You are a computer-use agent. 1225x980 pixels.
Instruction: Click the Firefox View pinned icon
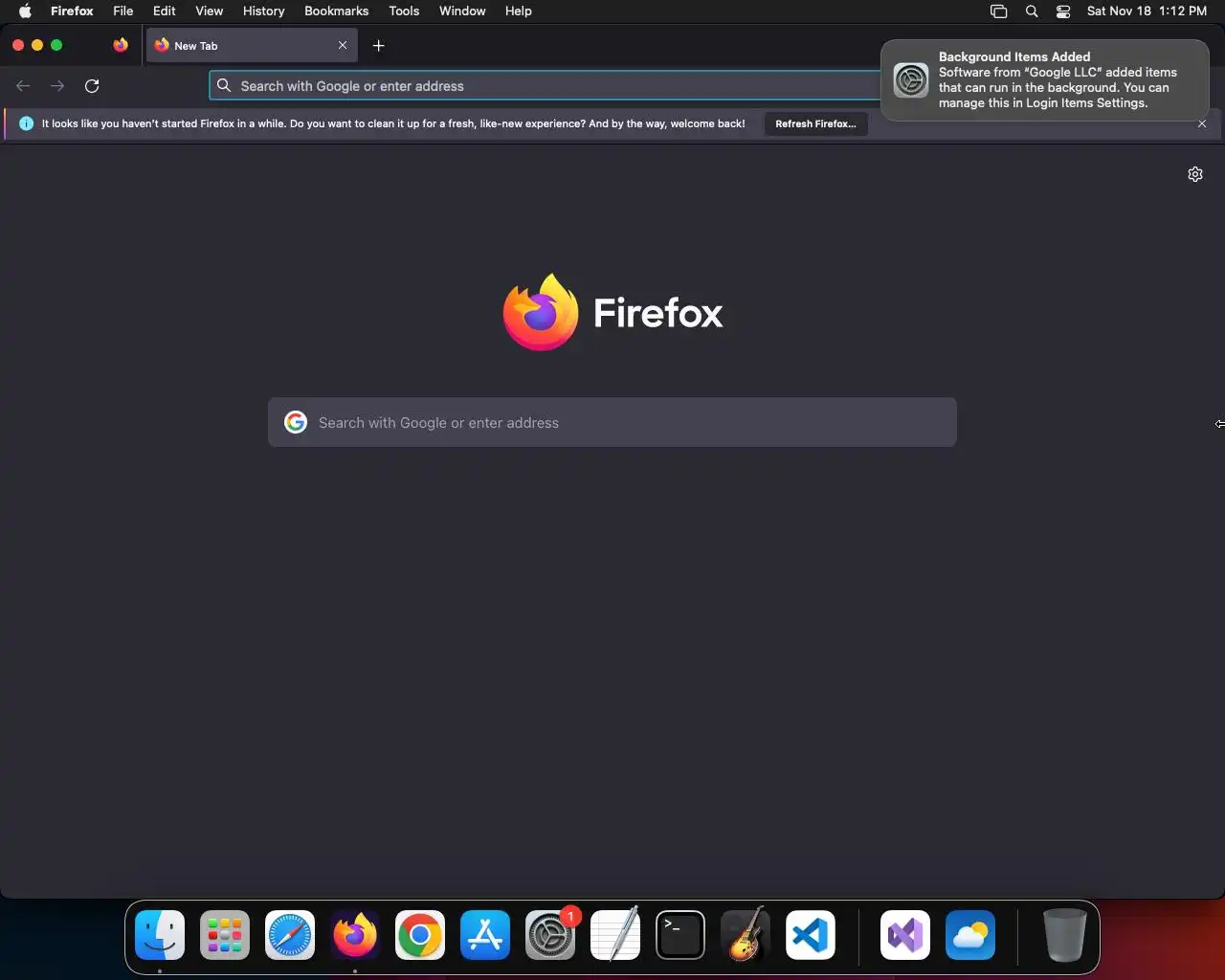(x=121, y=45)
